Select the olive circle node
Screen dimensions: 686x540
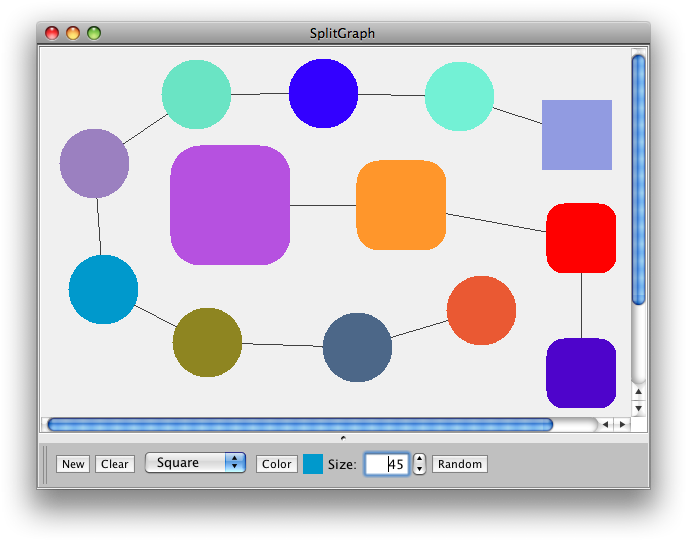[x=207, y=342]
